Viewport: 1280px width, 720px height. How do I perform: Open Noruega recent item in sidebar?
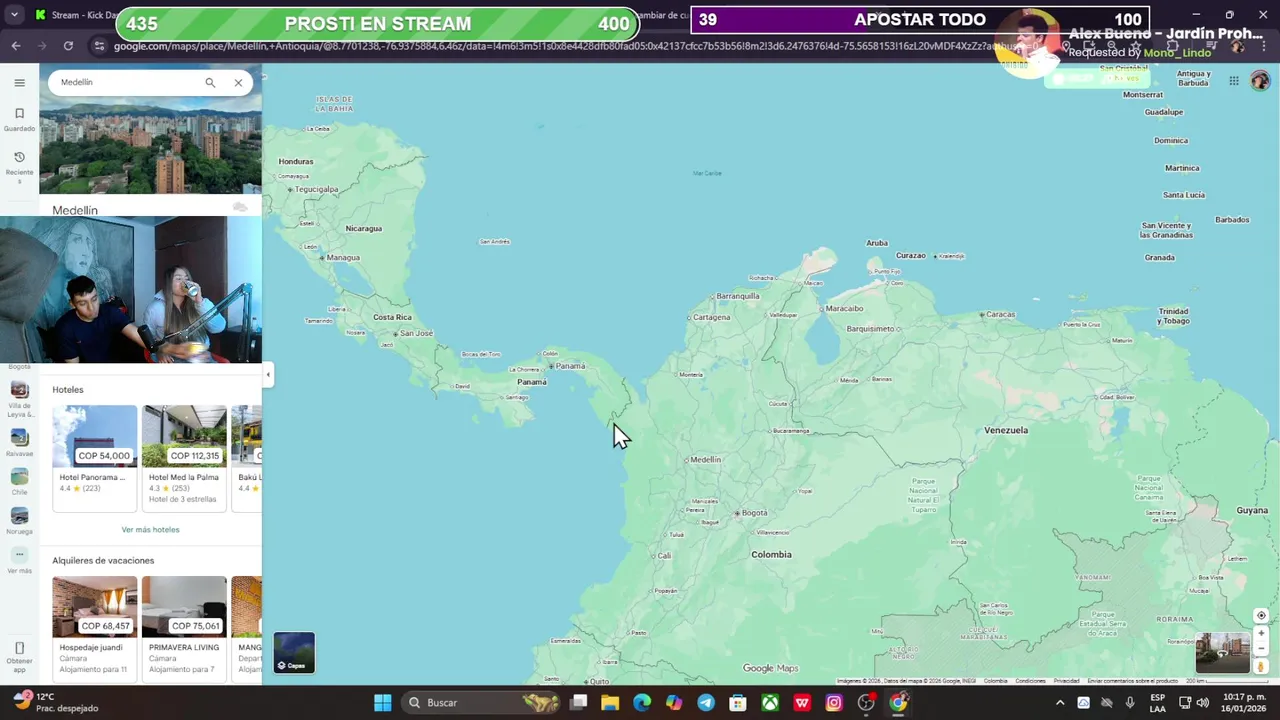tap(19, 521)
